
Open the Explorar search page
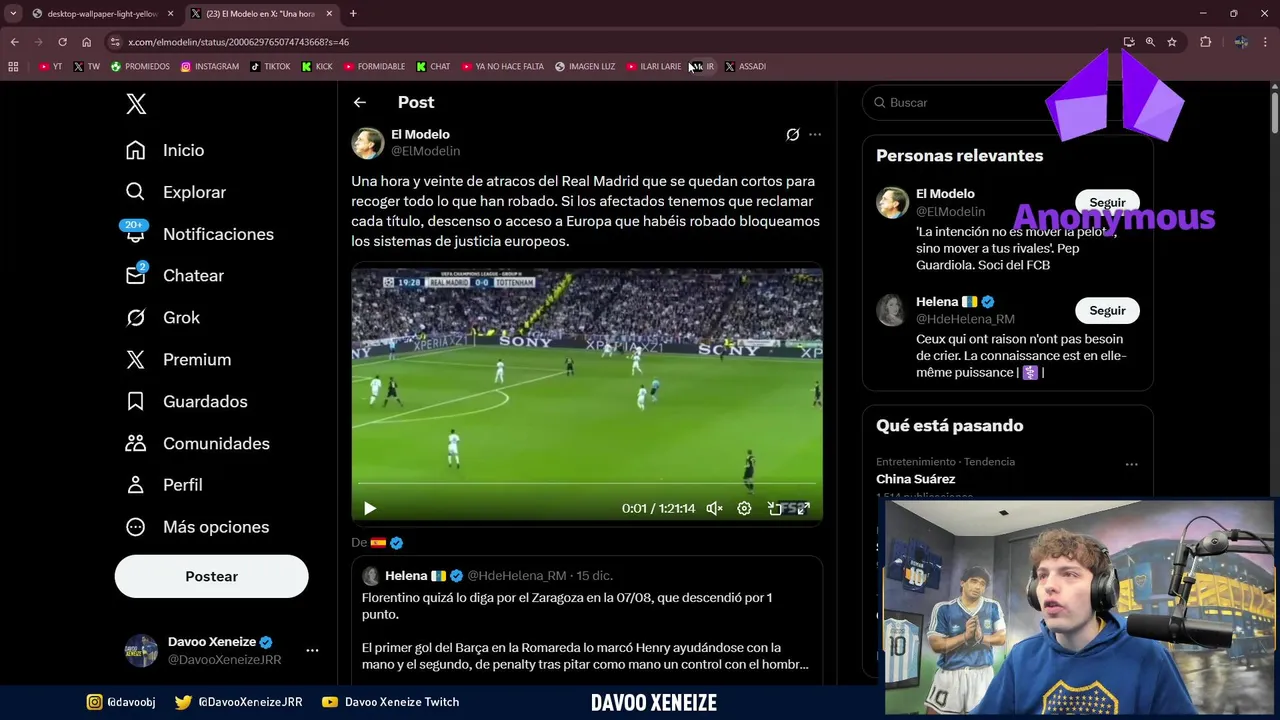176,192
